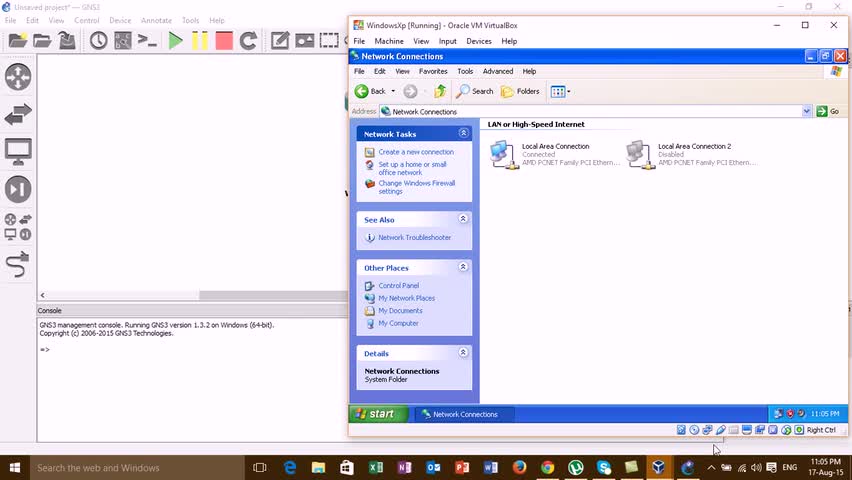Collapse the Details panel

463,353
